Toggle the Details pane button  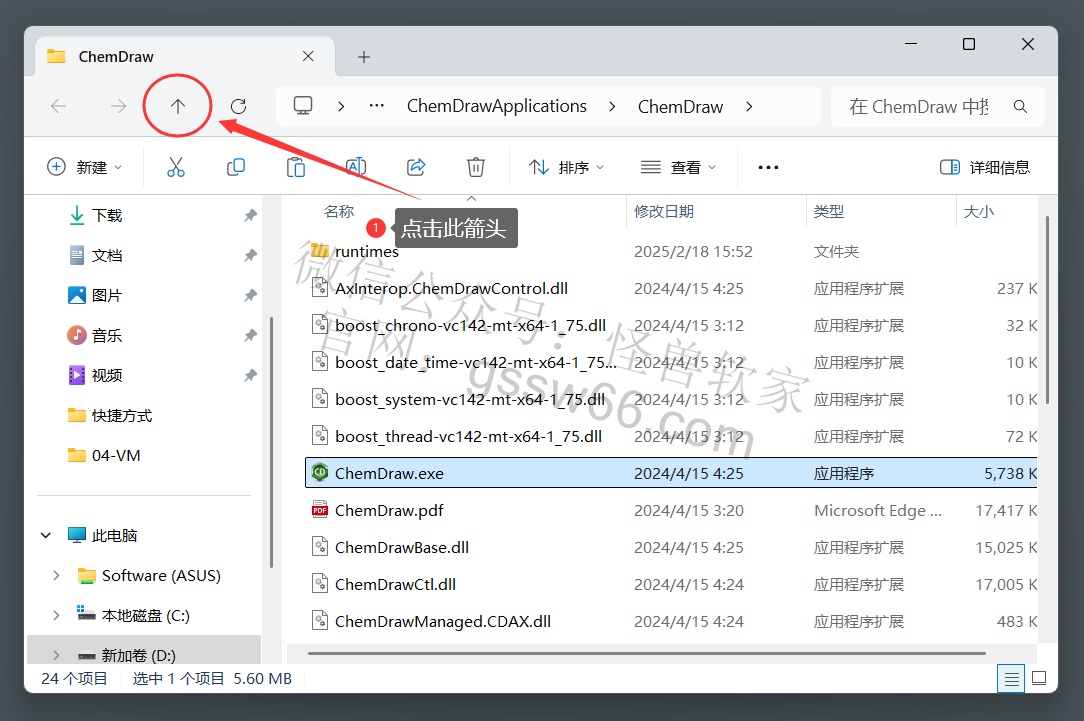(985, 167)
